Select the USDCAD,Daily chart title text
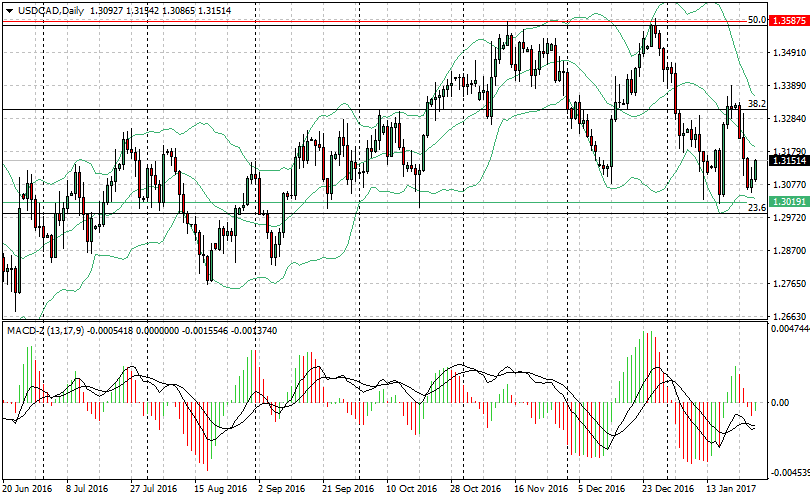The image size is (810, 500). pos(51,10)
